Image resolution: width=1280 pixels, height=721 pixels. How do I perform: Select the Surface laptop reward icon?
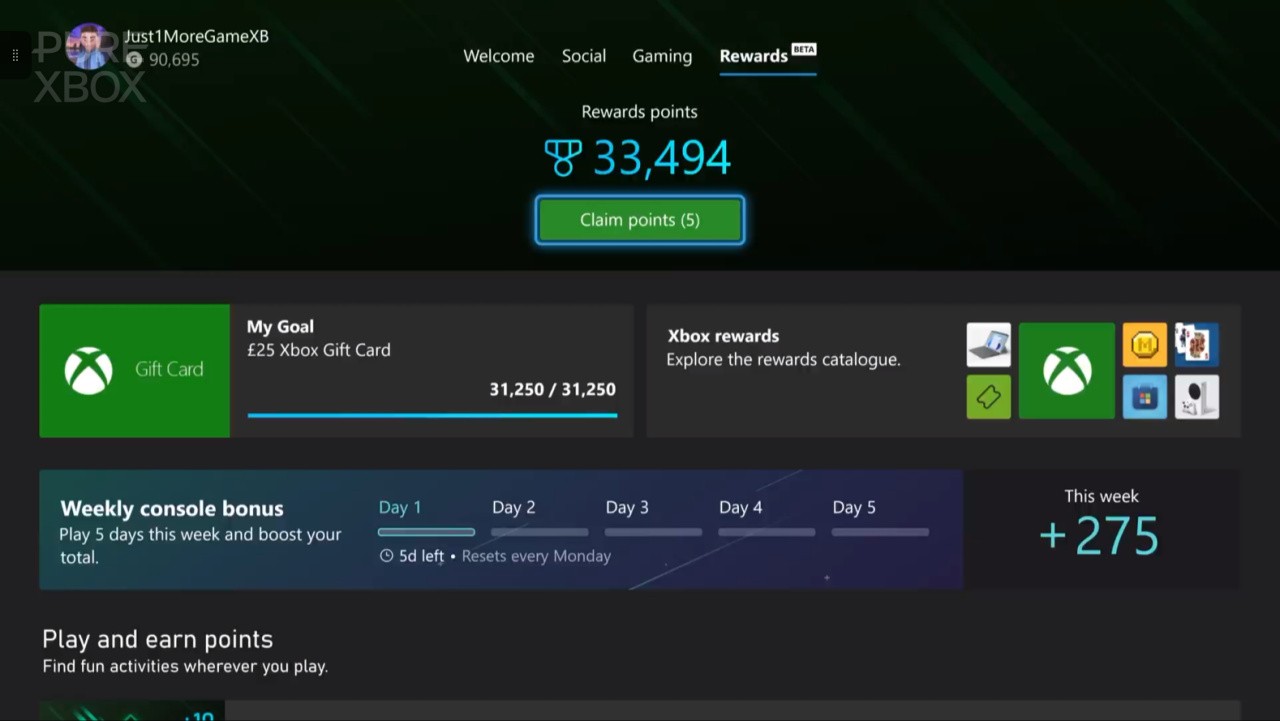pyautogui.click(x=988, y=344)
